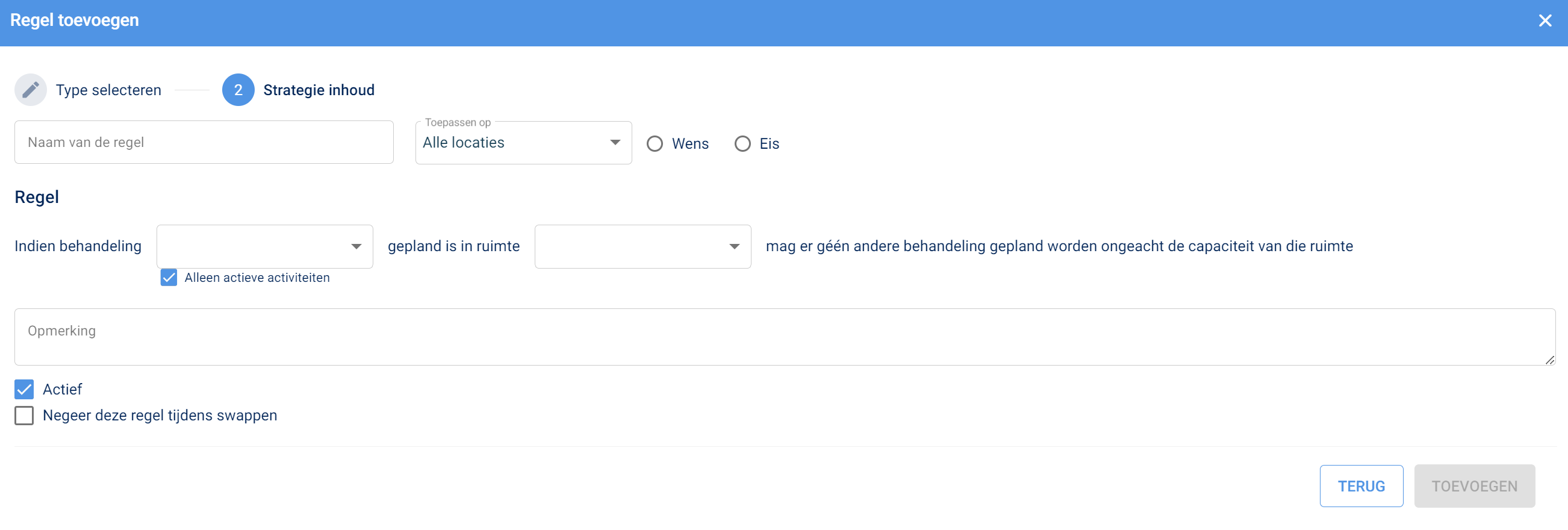
Task: Close the Regel toevoegen dialog
Action: (x=1545, y=20)
